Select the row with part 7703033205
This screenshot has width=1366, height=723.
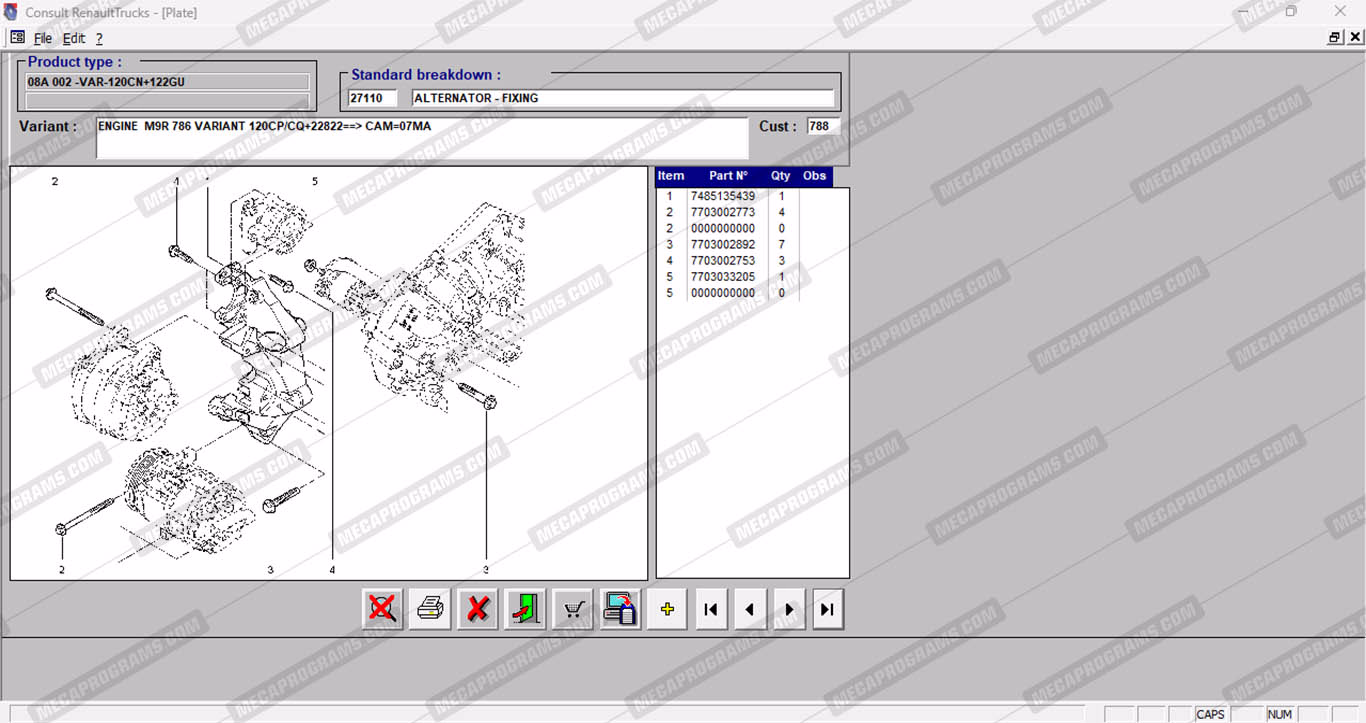[x=723, y=277]
